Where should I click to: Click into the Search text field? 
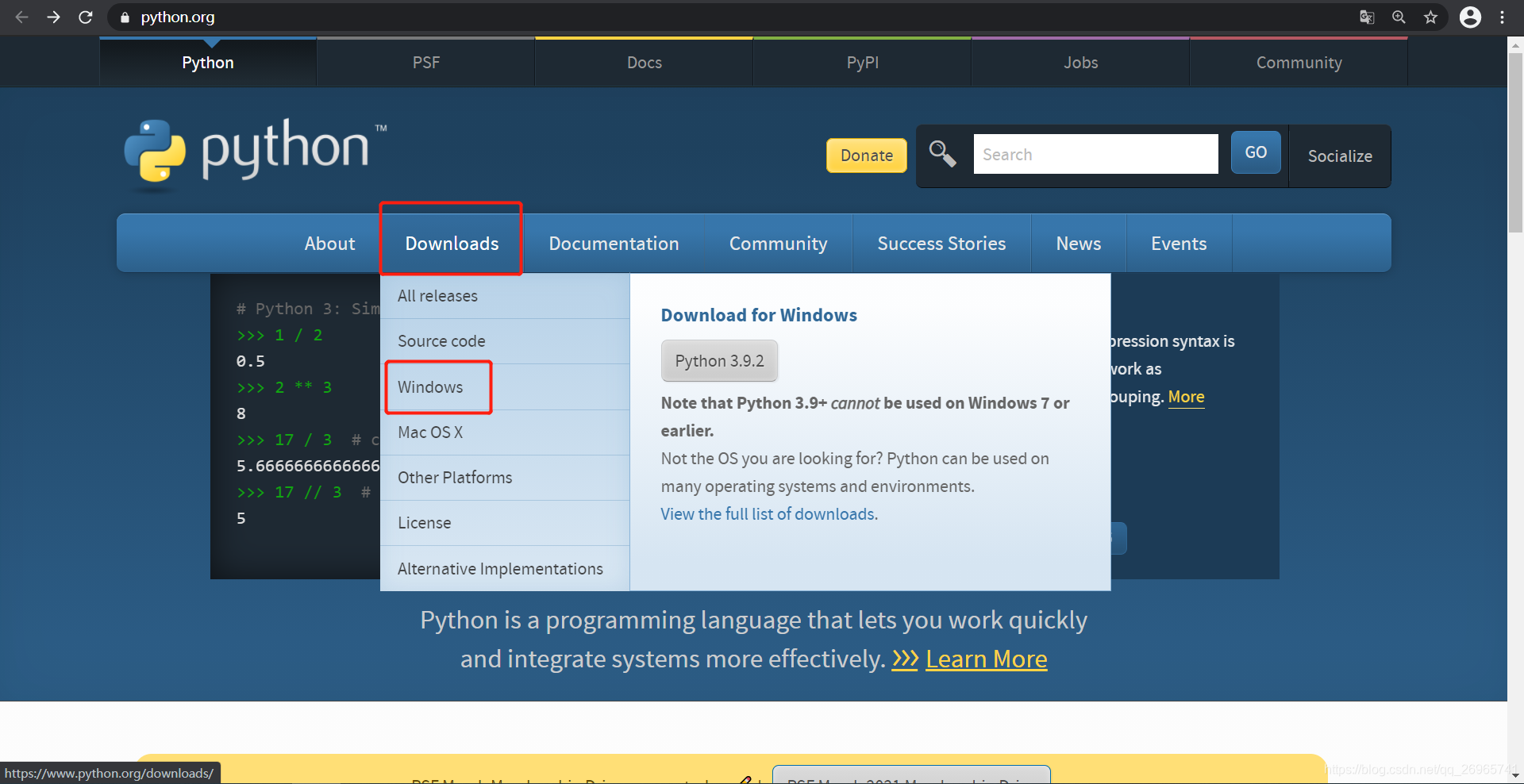1095,154
